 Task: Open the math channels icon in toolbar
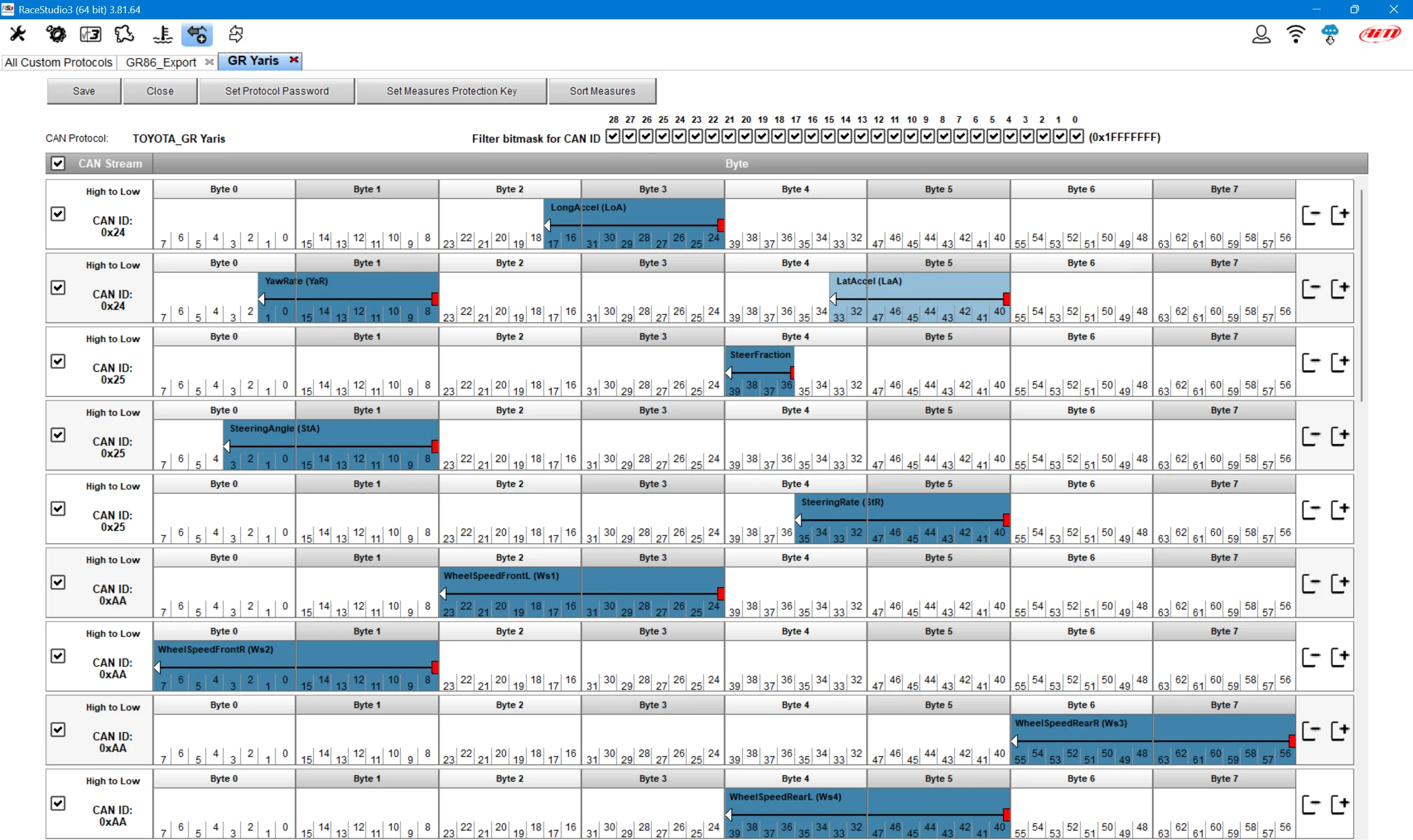point(89,34)
